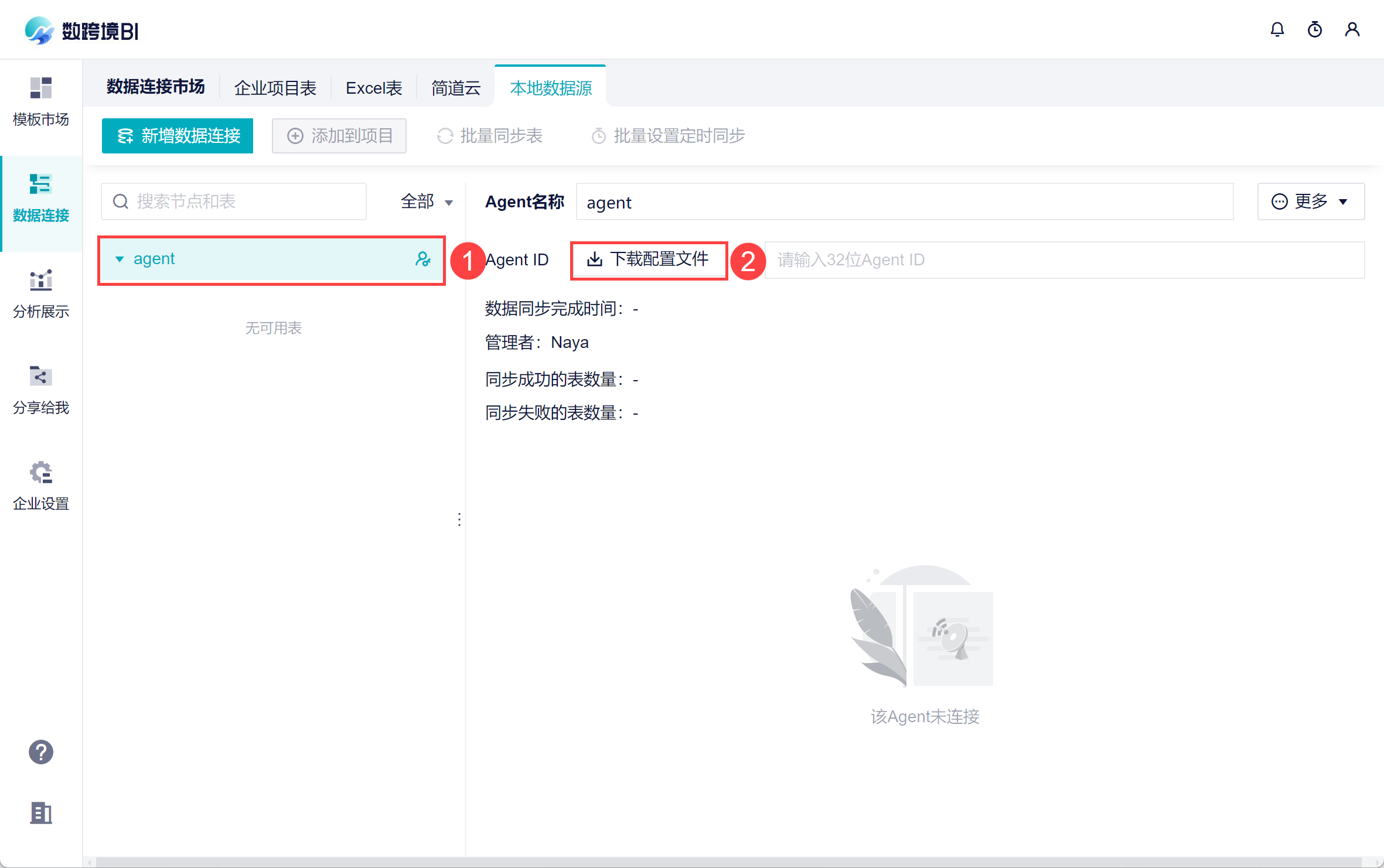This screenshot has height=868, width=1384.
Task: Open the user profile icon
Action: pyautogui.click(x=1352, y=29)
